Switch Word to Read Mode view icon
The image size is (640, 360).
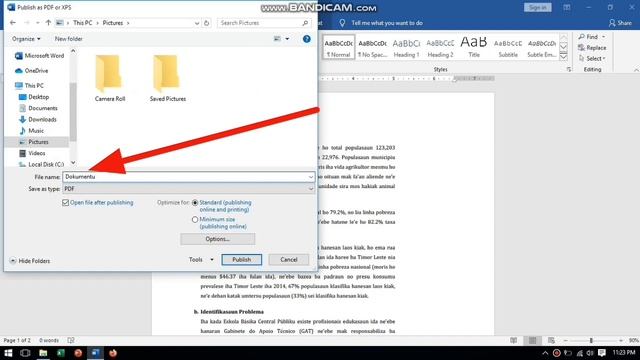(x=513, y=340)
